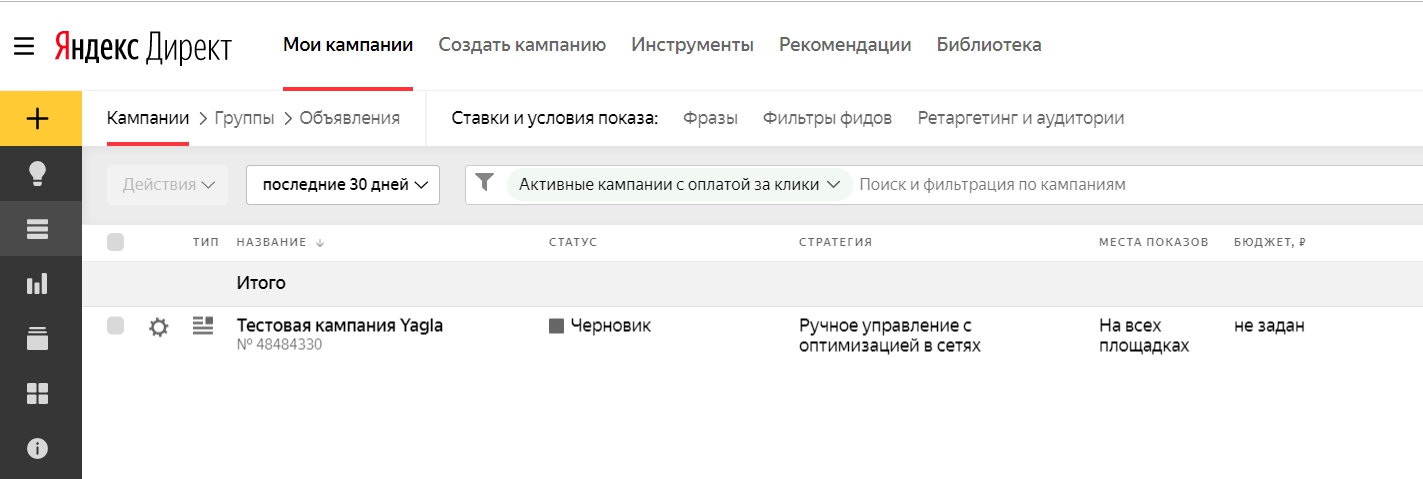Open the gear settings for Тестовая кампания Yagla
Screen dimensions: 1423x479
click(x=158, y=327)
